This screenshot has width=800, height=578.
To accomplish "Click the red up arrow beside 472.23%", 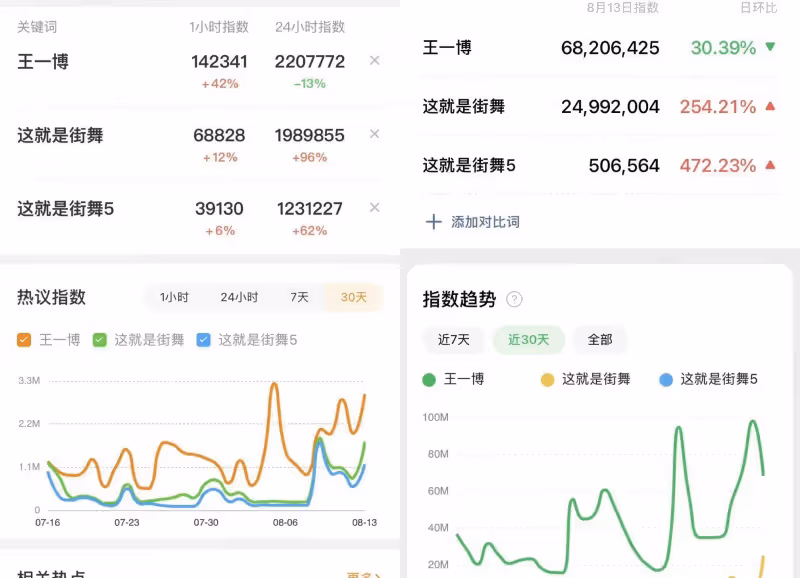I will click(770, 165).
